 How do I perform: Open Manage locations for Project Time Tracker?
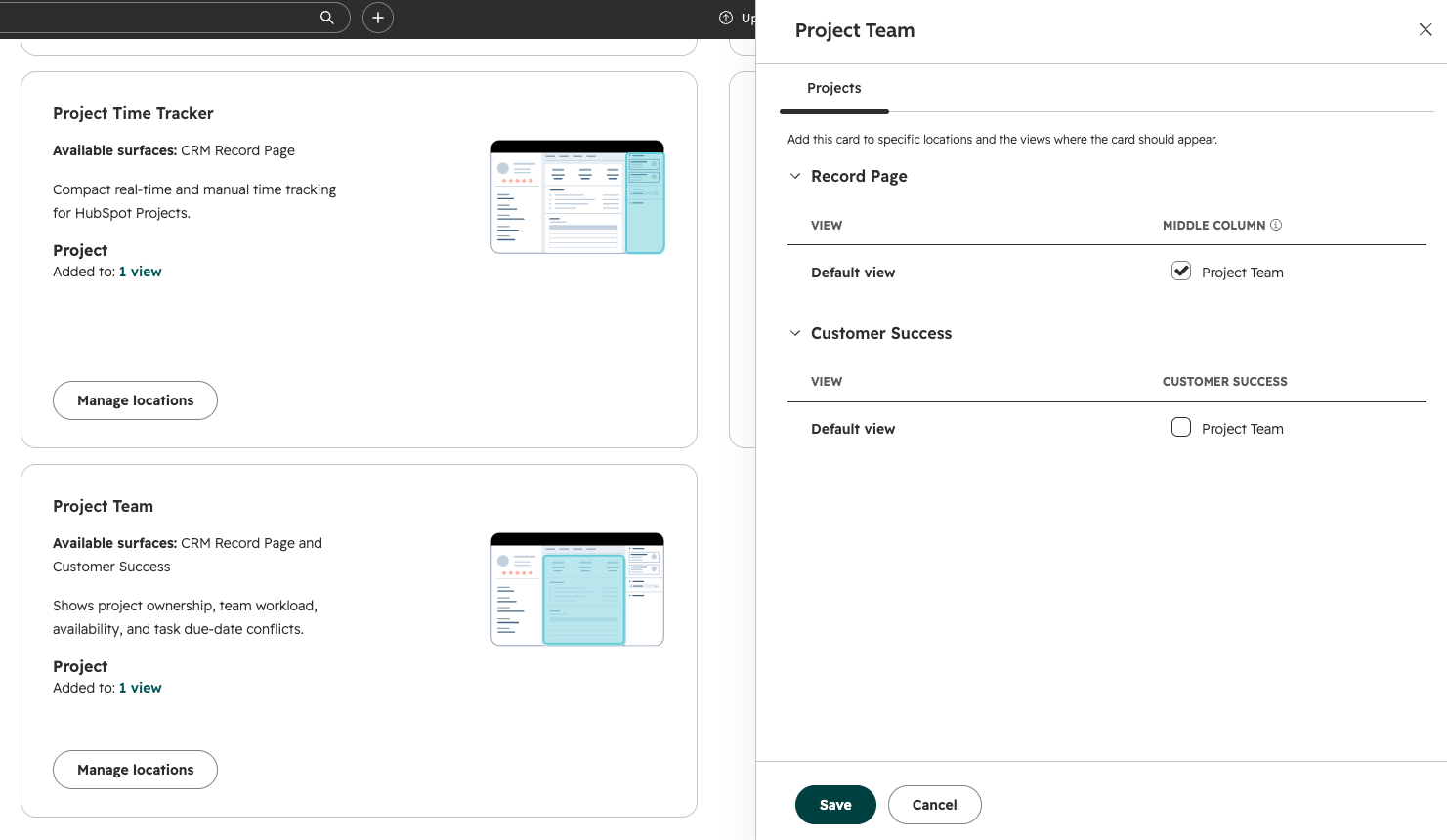(135, 400)
